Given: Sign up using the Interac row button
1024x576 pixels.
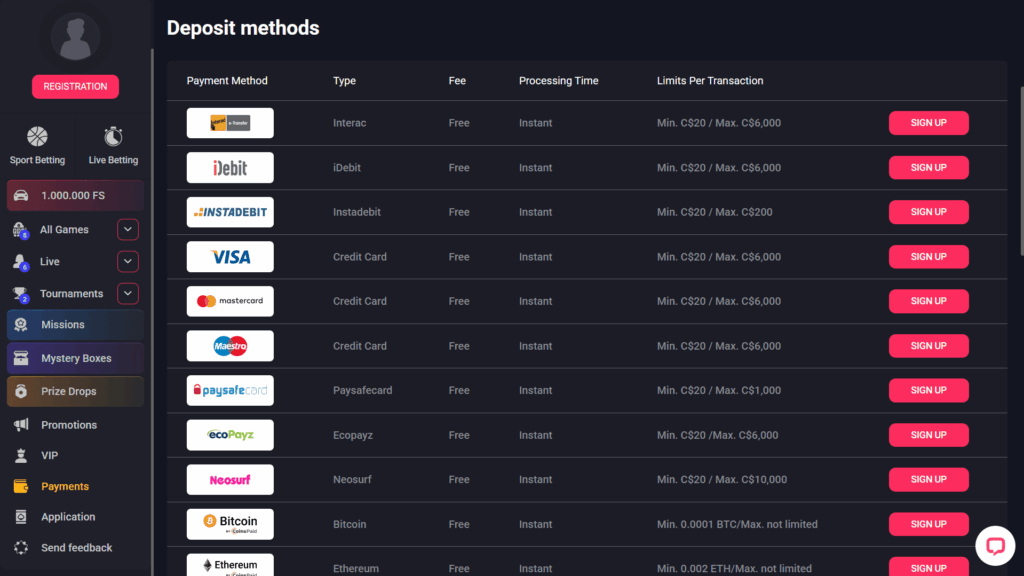Looking at the screenshot, I should (x=928, y=122).
